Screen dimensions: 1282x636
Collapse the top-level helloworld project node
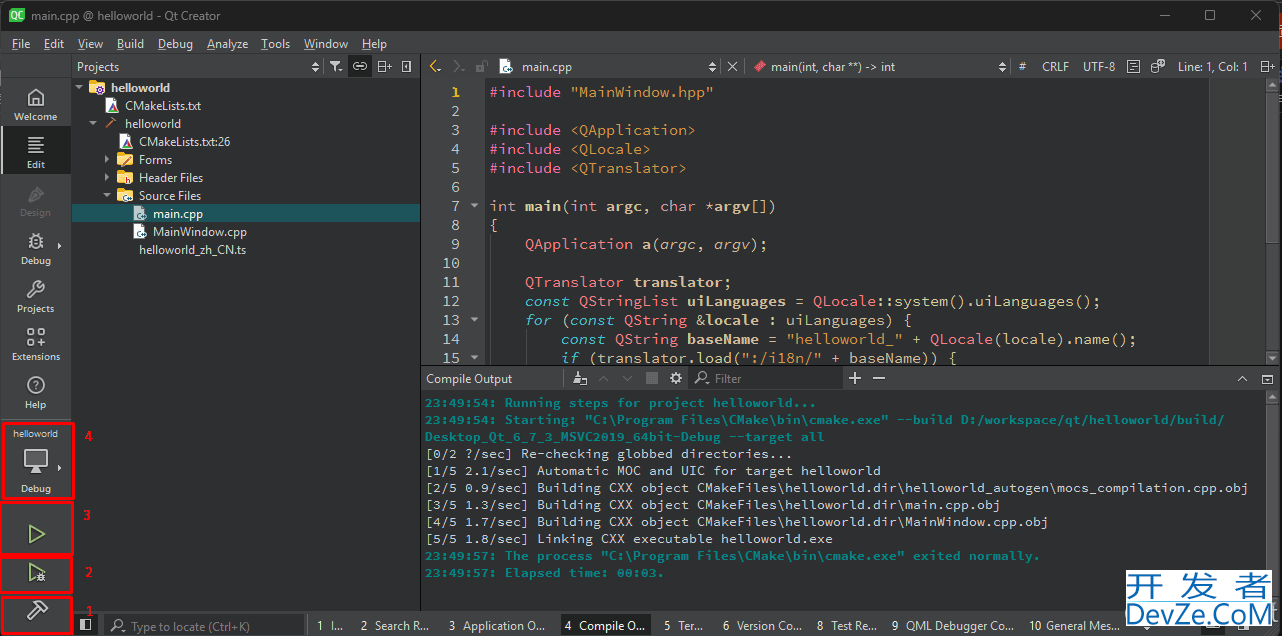(79, 88)
